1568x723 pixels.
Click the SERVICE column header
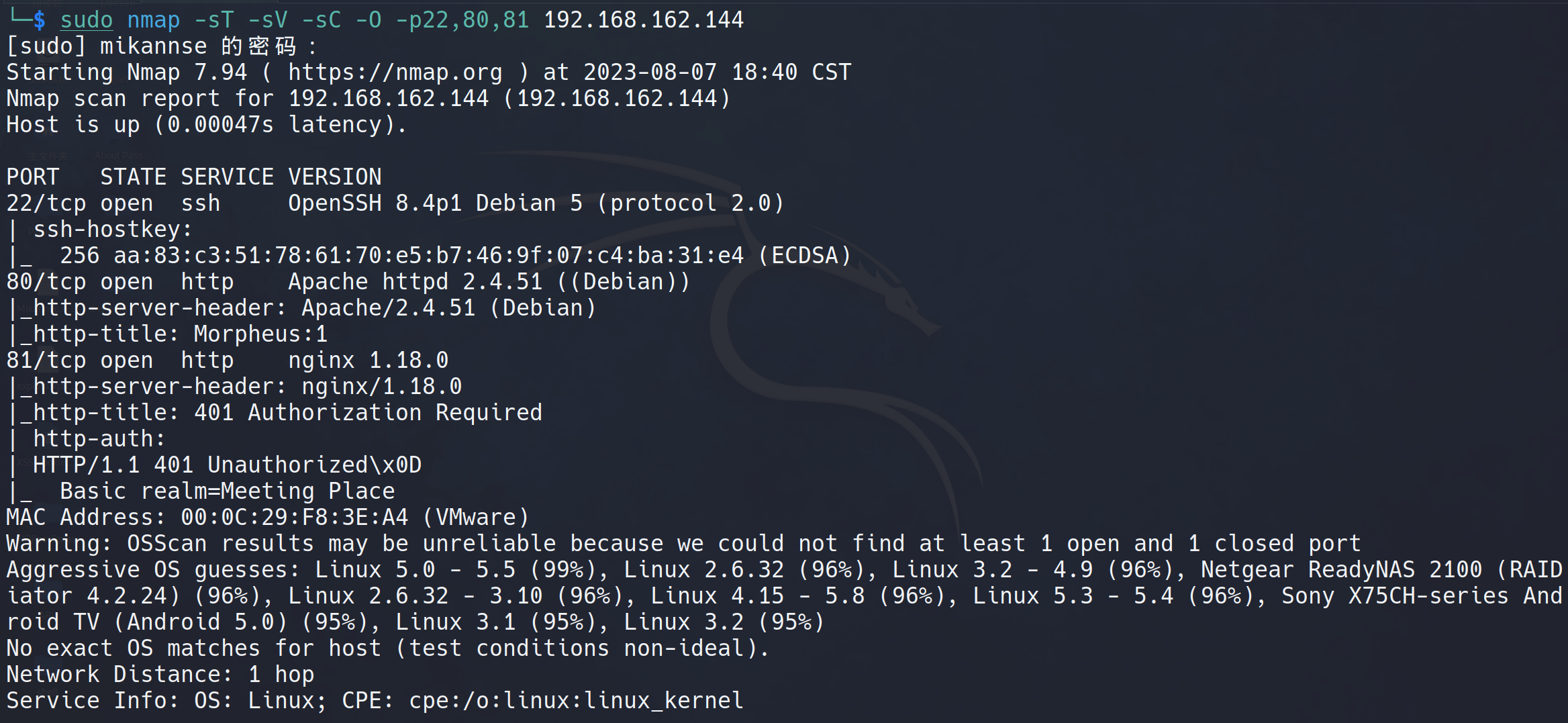[227, 177]
